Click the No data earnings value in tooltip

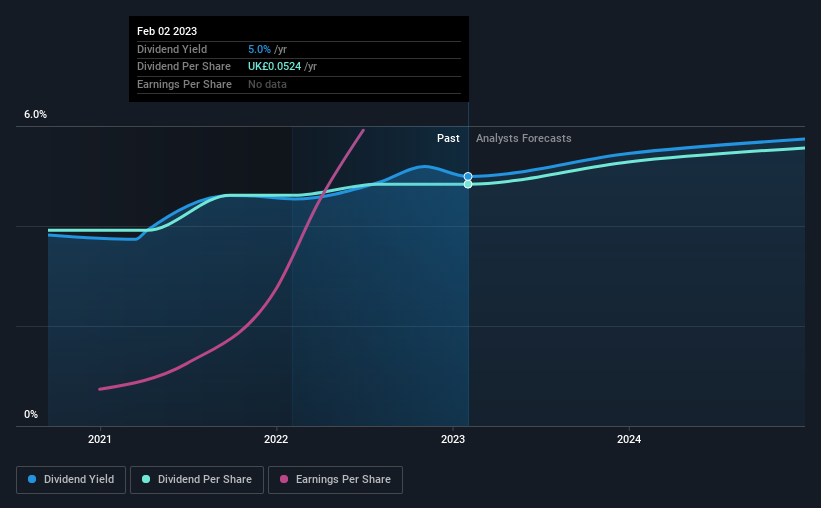coord(268,84)
